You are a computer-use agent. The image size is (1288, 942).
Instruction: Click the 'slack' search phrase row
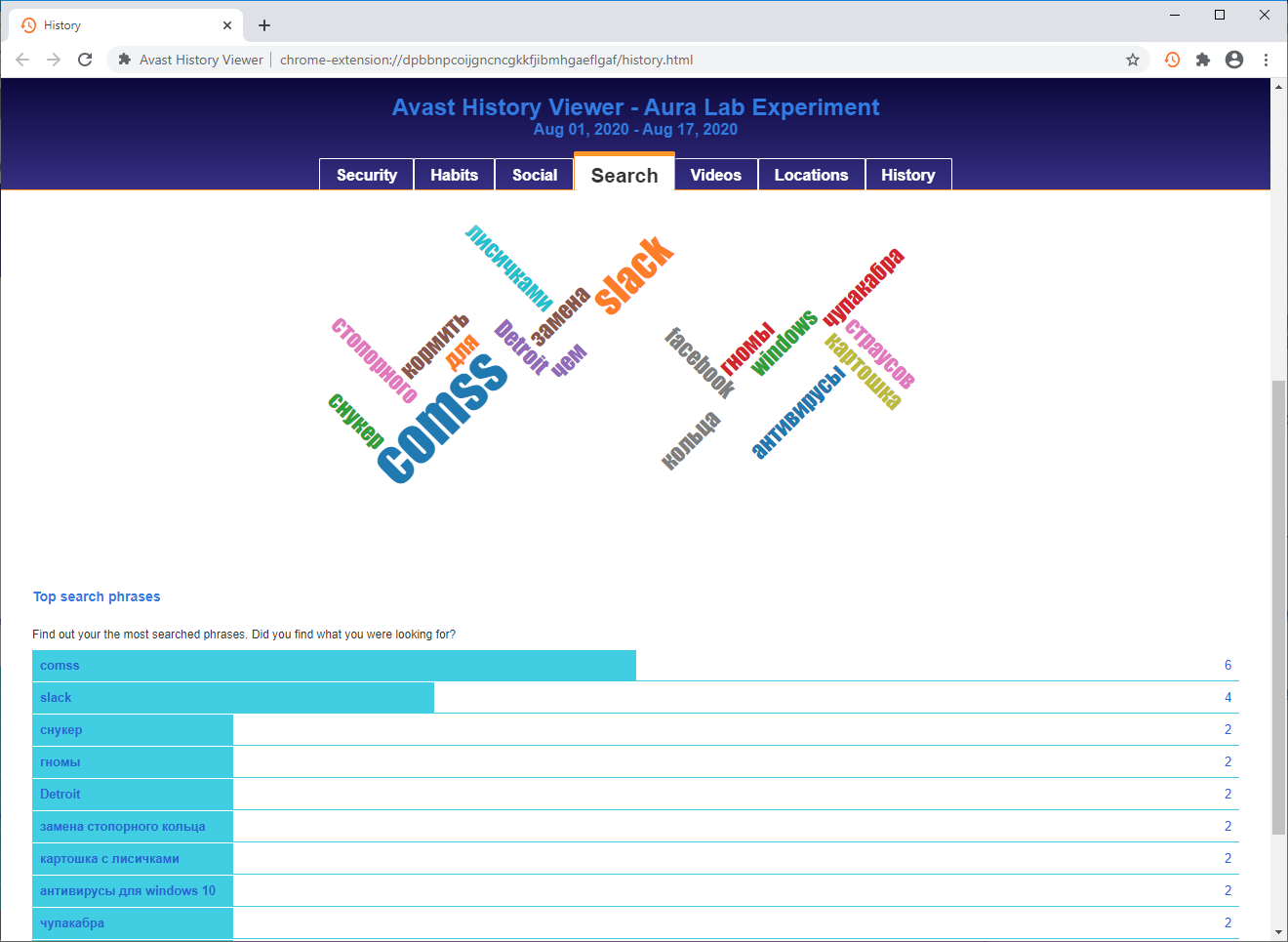pyautogui.click(x=635, y=697)
